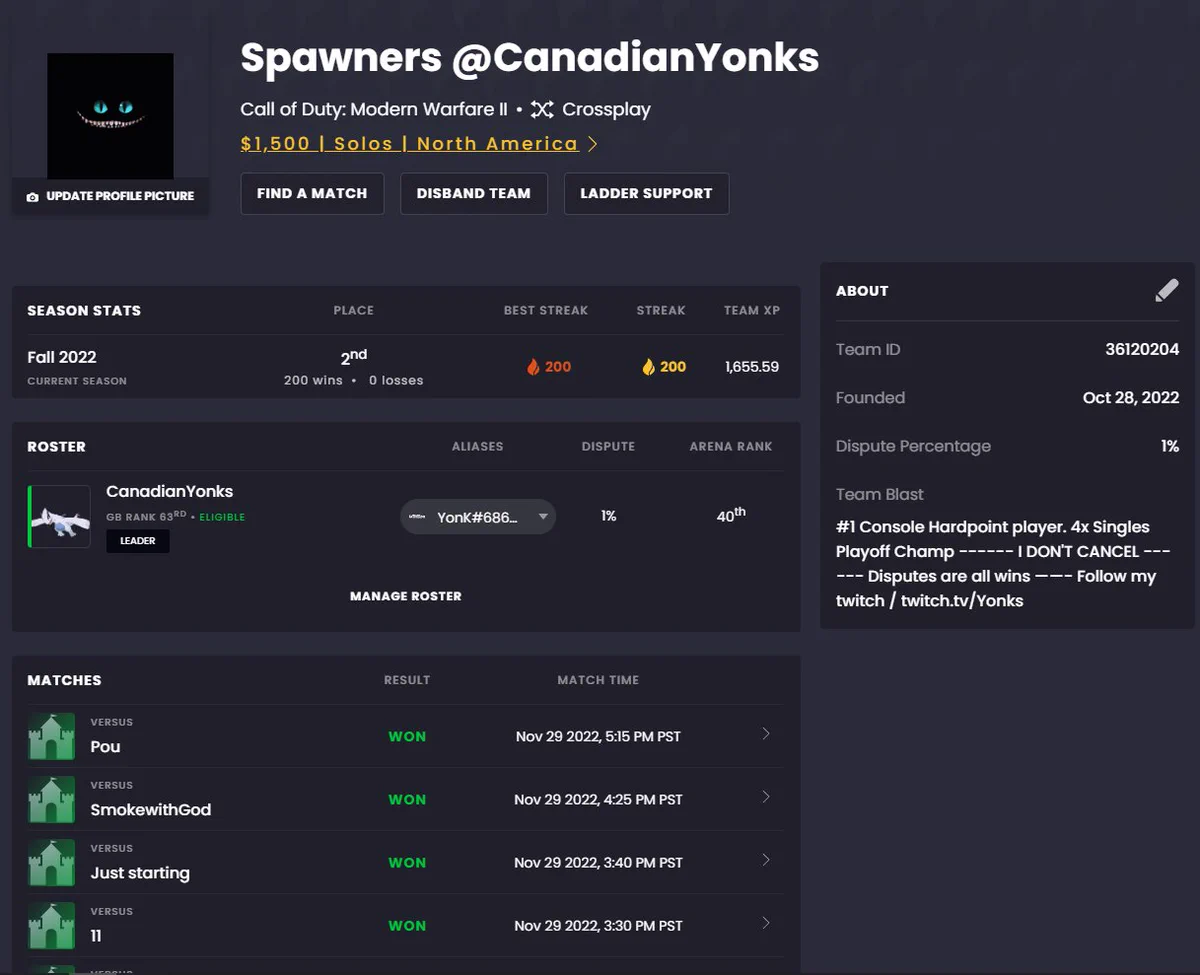Click Team ID value 36120204

click(1142, 349)
